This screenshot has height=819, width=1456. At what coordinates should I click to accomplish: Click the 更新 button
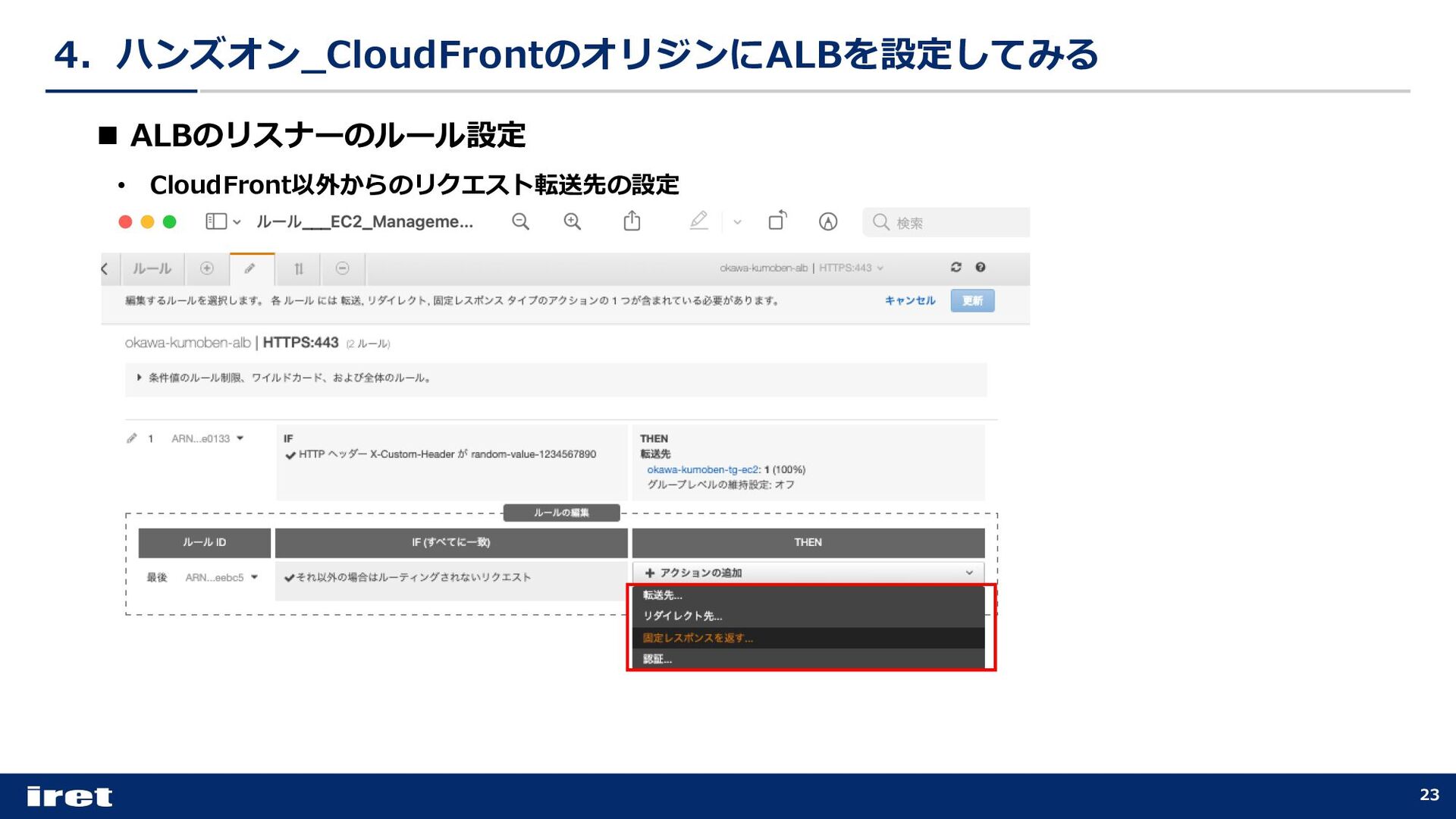click(x=972, y=301)
